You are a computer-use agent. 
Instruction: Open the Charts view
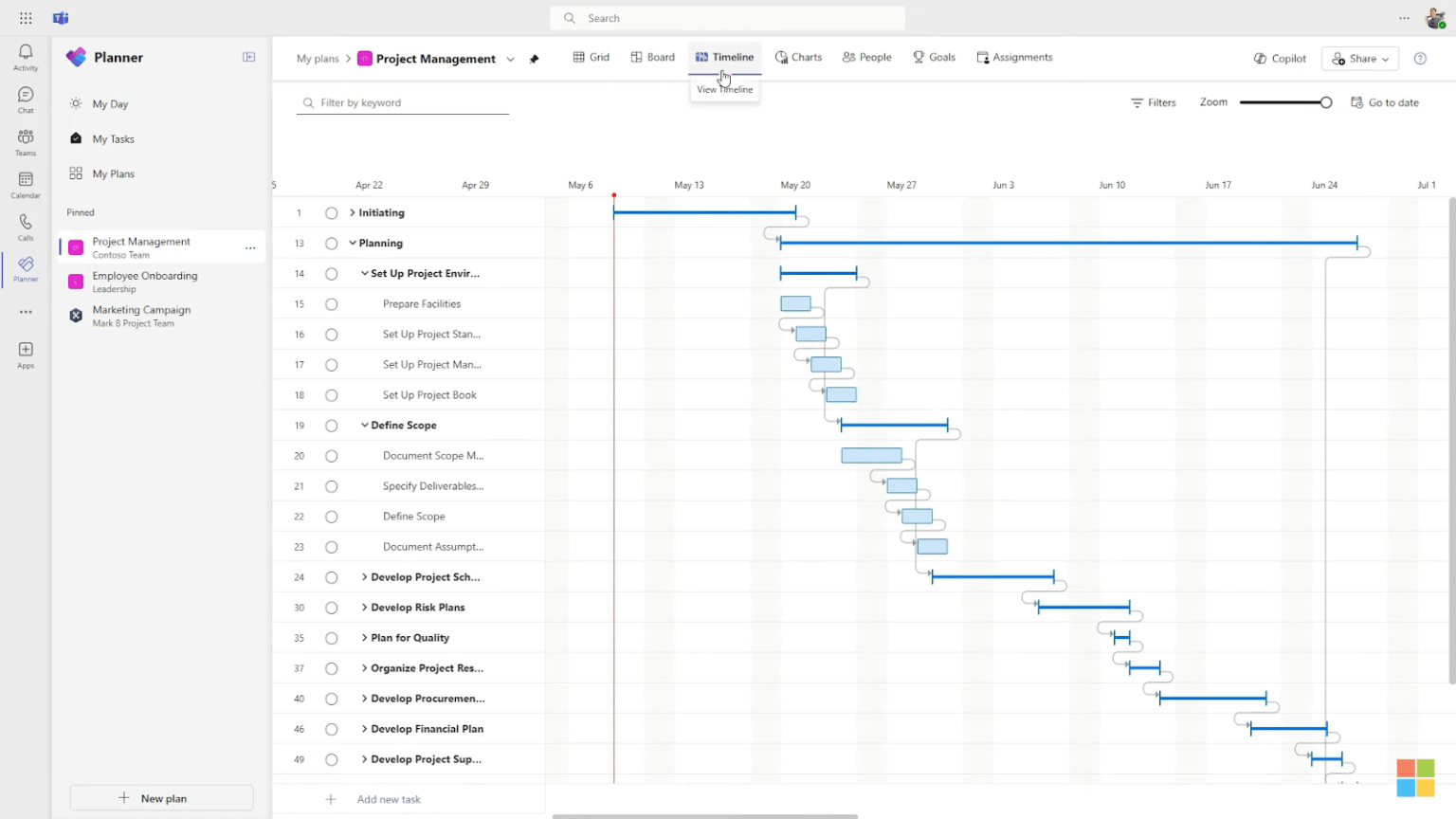(x=798, y=57)
